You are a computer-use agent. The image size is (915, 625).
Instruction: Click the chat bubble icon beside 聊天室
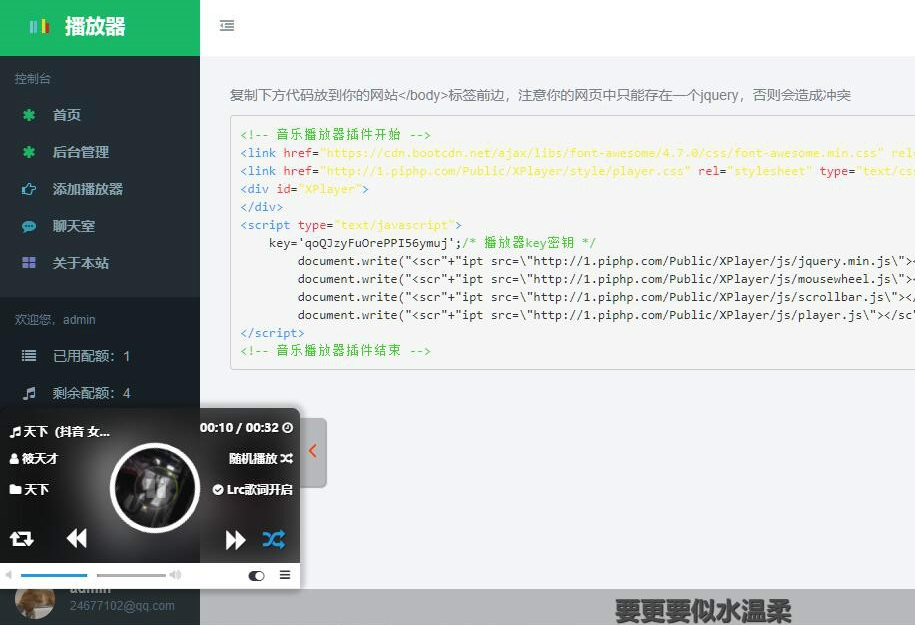pyautogui.click(x=29, y=226)
